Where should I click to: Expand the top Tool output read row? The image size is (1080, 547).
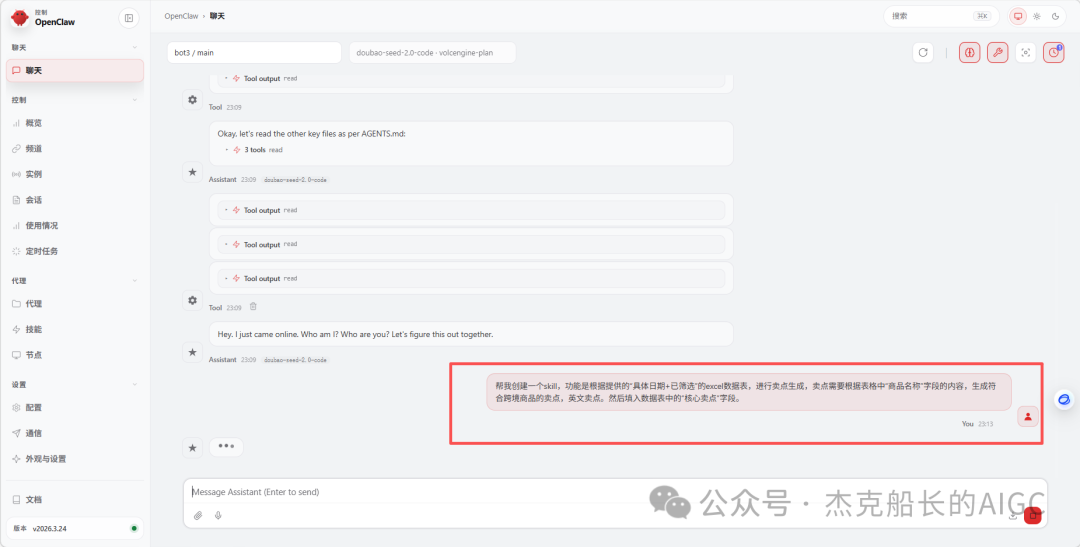pos(471,79)
